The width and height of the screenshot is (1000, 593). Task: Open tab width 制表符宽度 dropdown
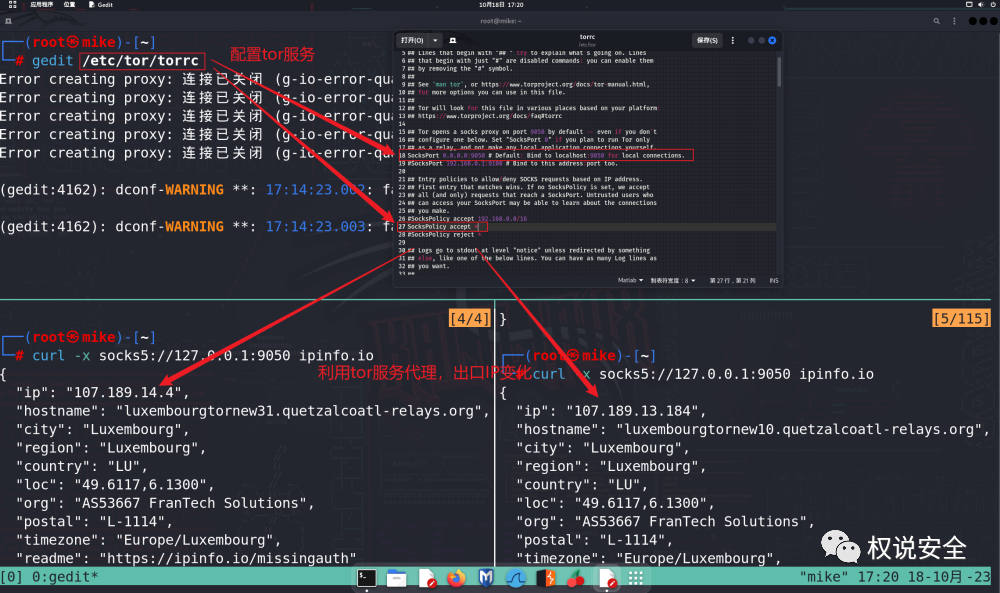pyautogui.click(x=673, y=281)
